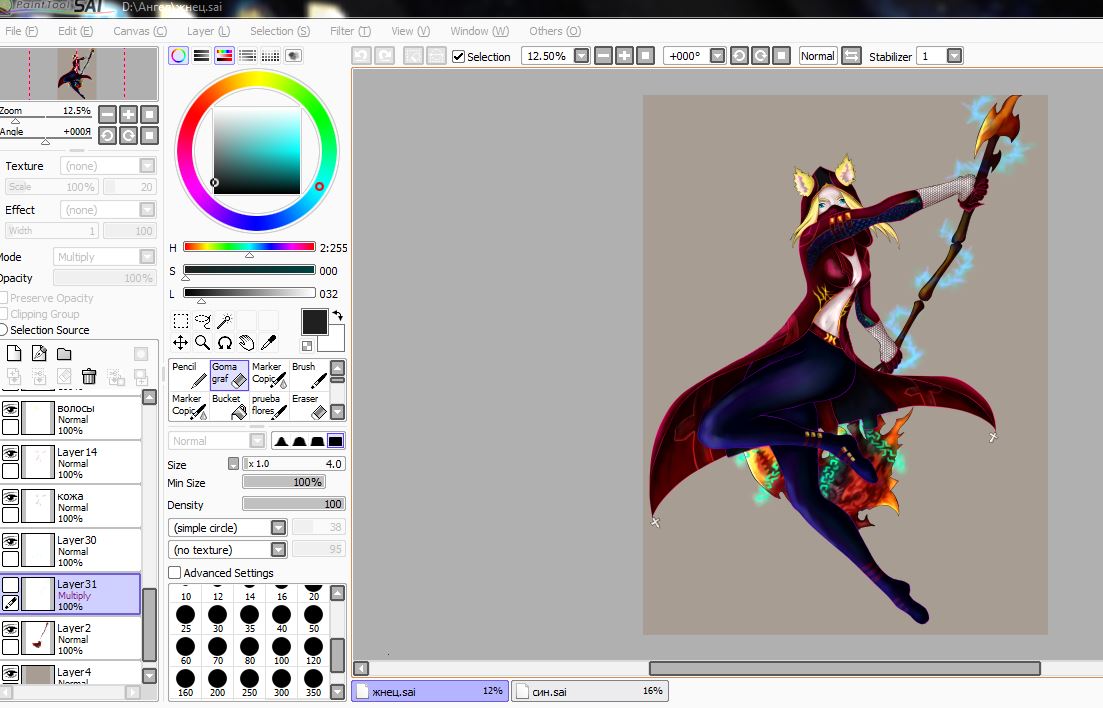Toggle visibility of Layer30
This screenshot has height=708, width=1103.
10,541
